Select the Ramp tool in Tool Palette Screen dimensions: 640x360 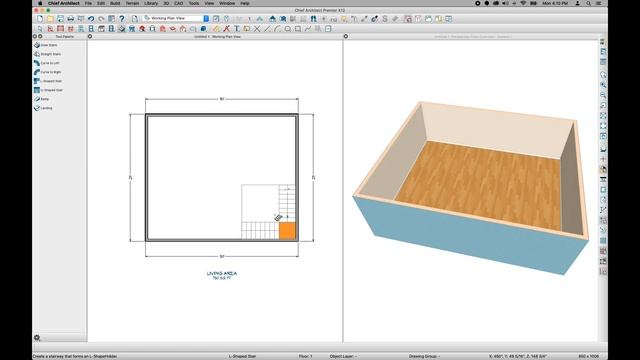pos(41,99)
